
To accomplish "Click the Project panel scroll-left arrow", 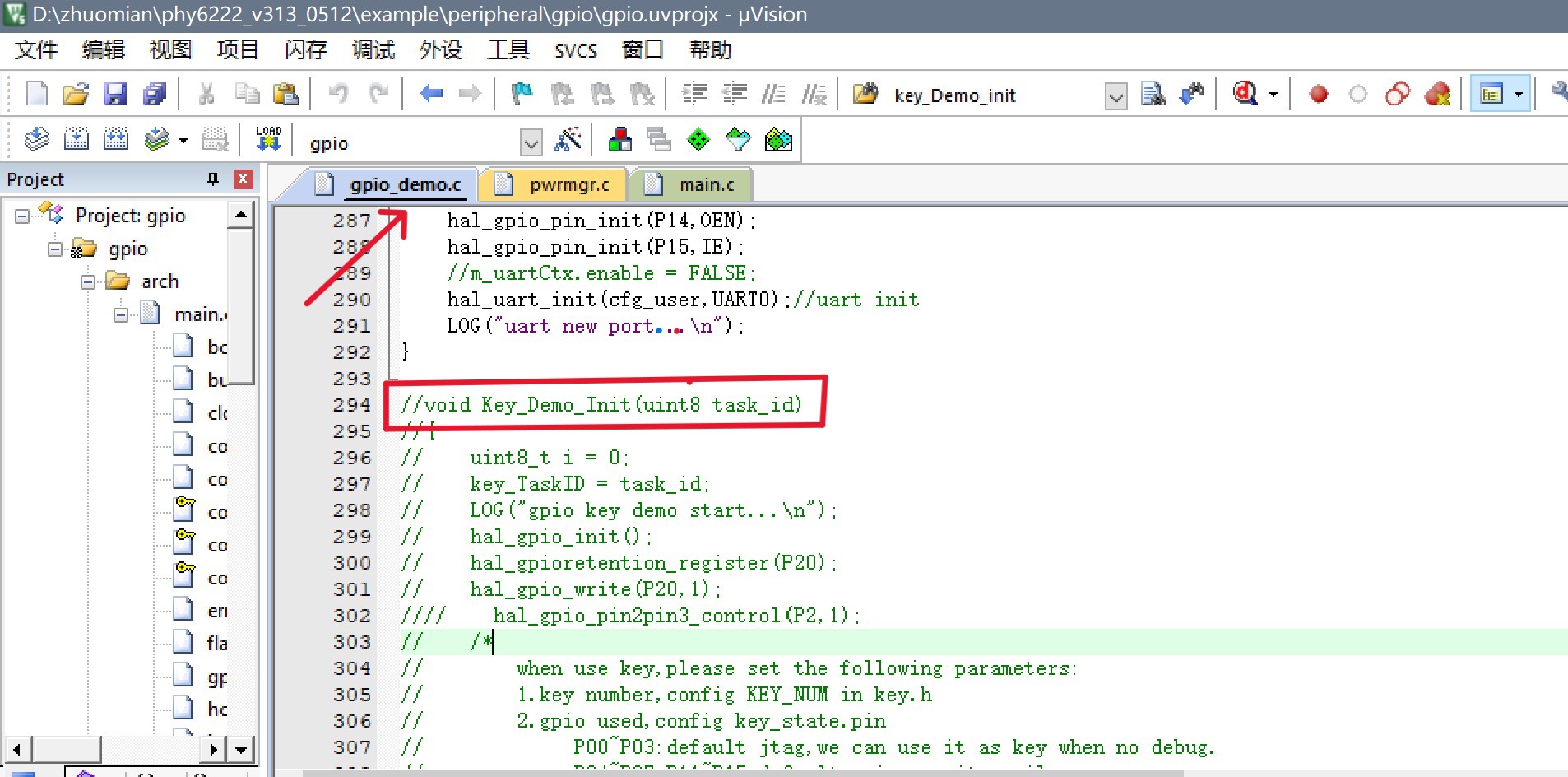I will pos(17,749).
